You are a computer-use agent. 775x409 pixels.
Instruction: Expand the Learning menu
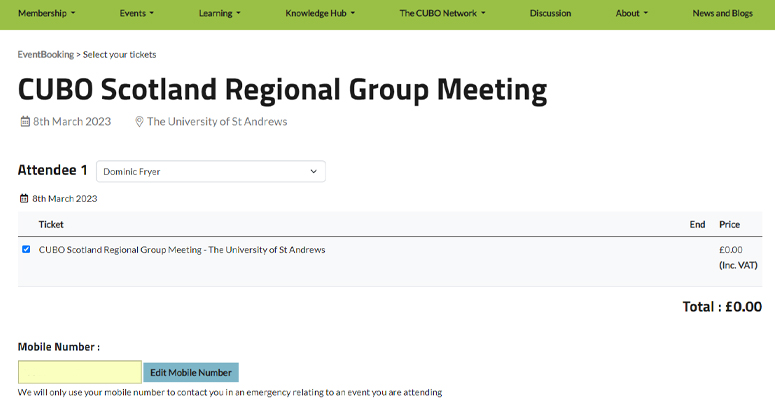[x=219, y=13]
